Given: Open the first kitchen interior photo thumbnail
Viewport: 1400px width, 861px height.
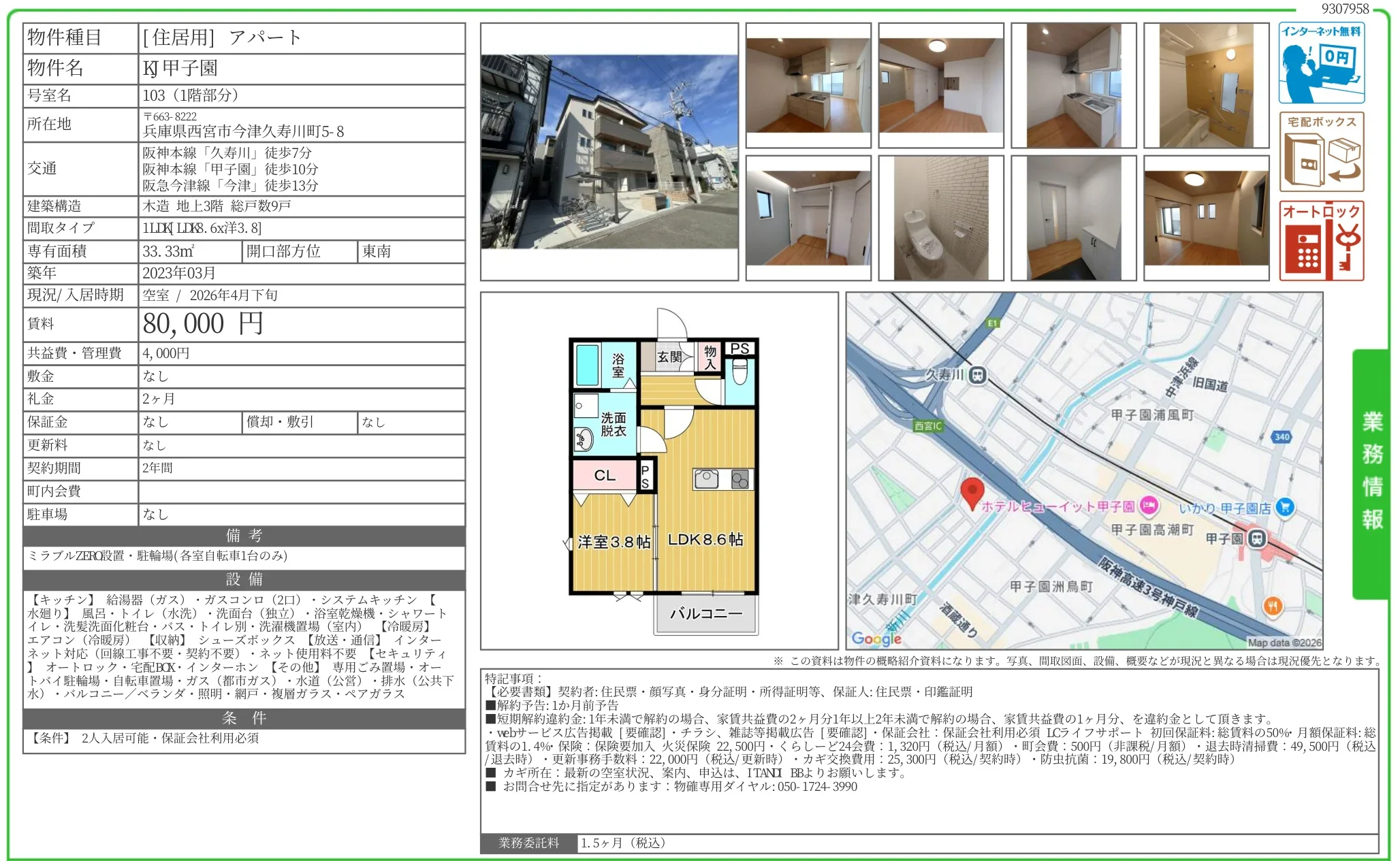Looking at the screenshot, I should point(808,85).
